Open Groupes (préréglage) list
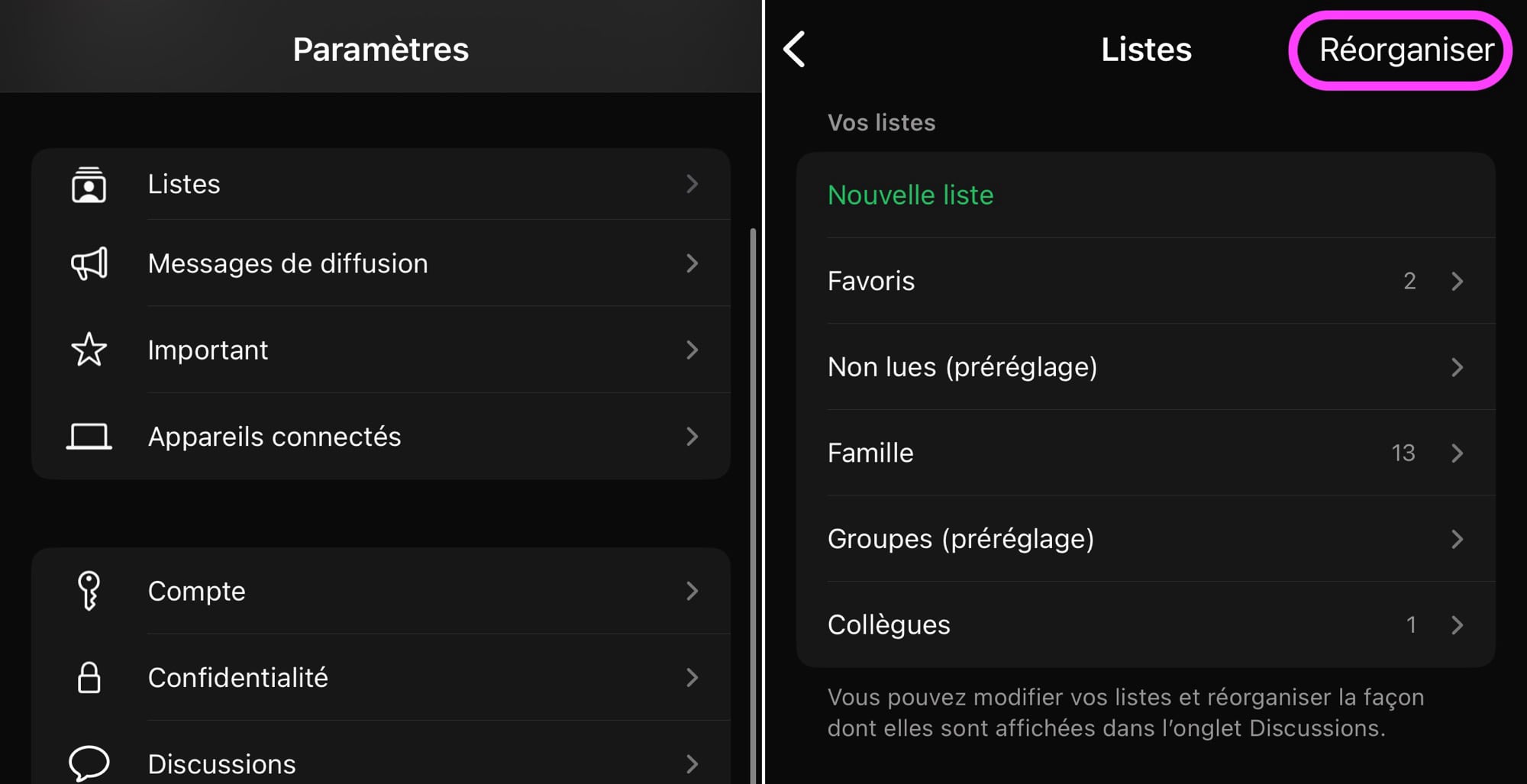 (x=960, y=539)
